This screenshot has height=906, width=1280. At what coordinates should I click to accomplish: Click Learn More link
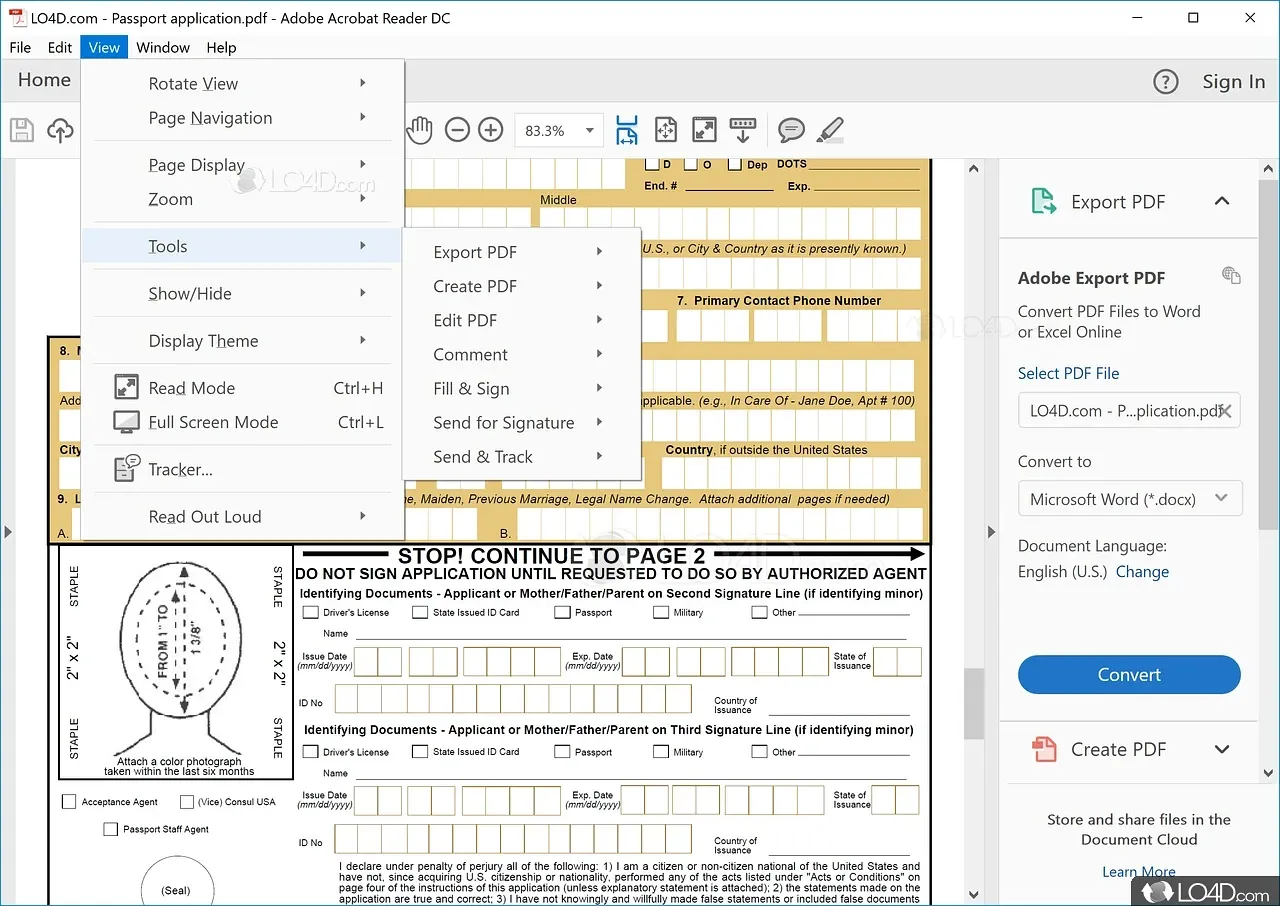[x=1139, y=872]
